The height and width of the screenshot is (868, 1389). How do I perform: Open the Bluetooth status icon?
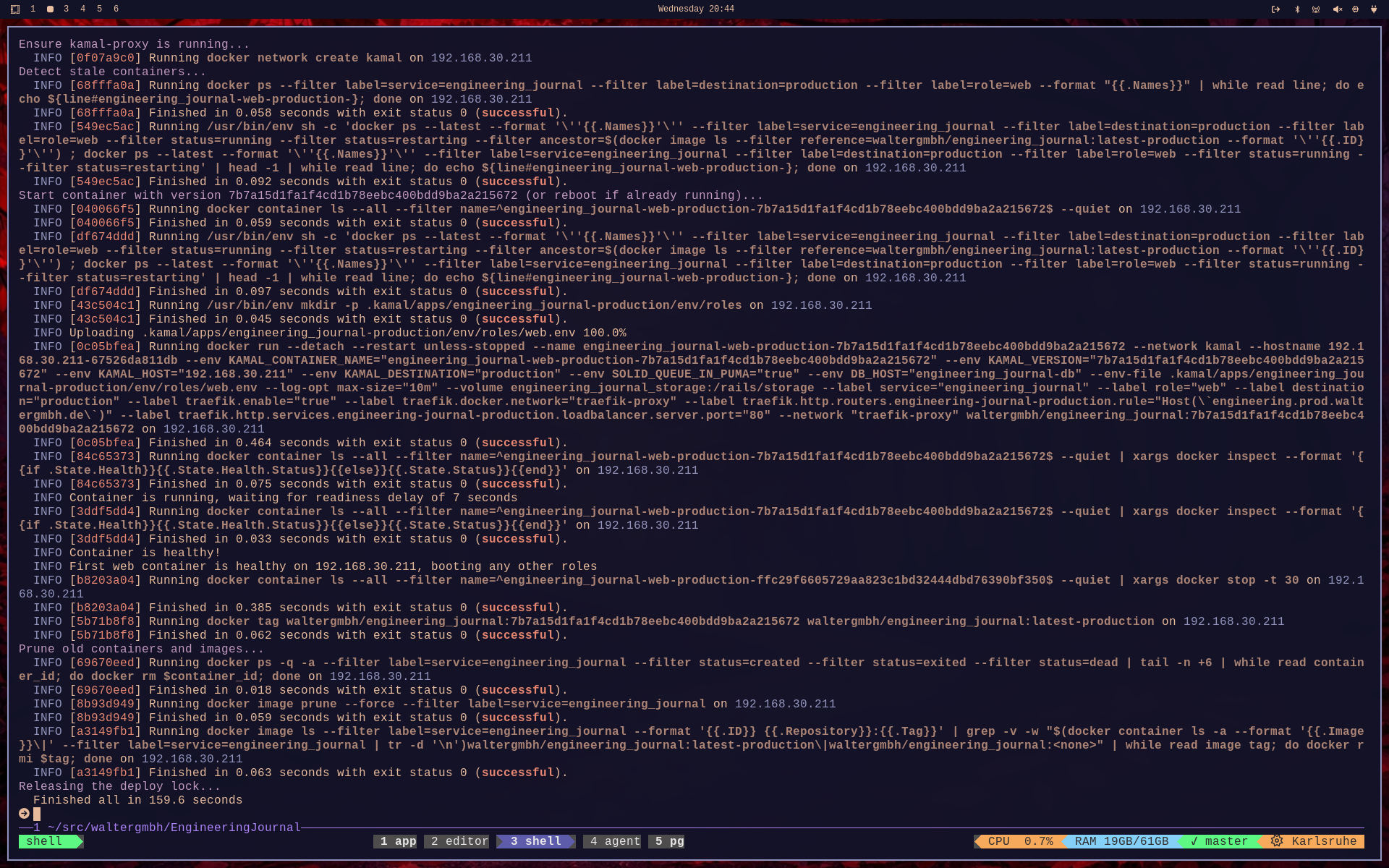pos(1296,9)
